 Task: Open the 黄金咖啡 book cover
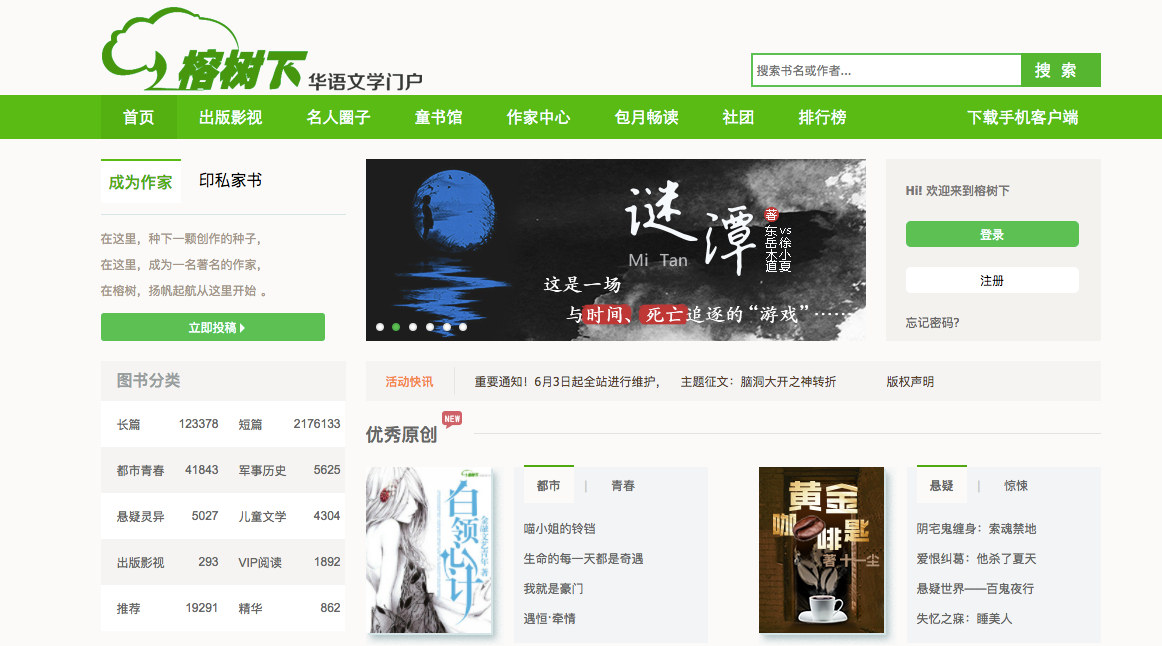tap(821, 550)
